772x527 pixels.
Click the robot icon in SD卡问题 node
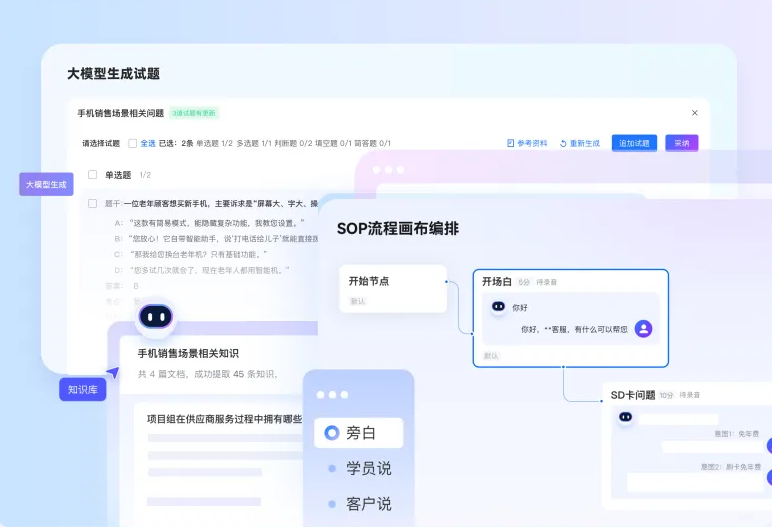(x=626, y=417)
